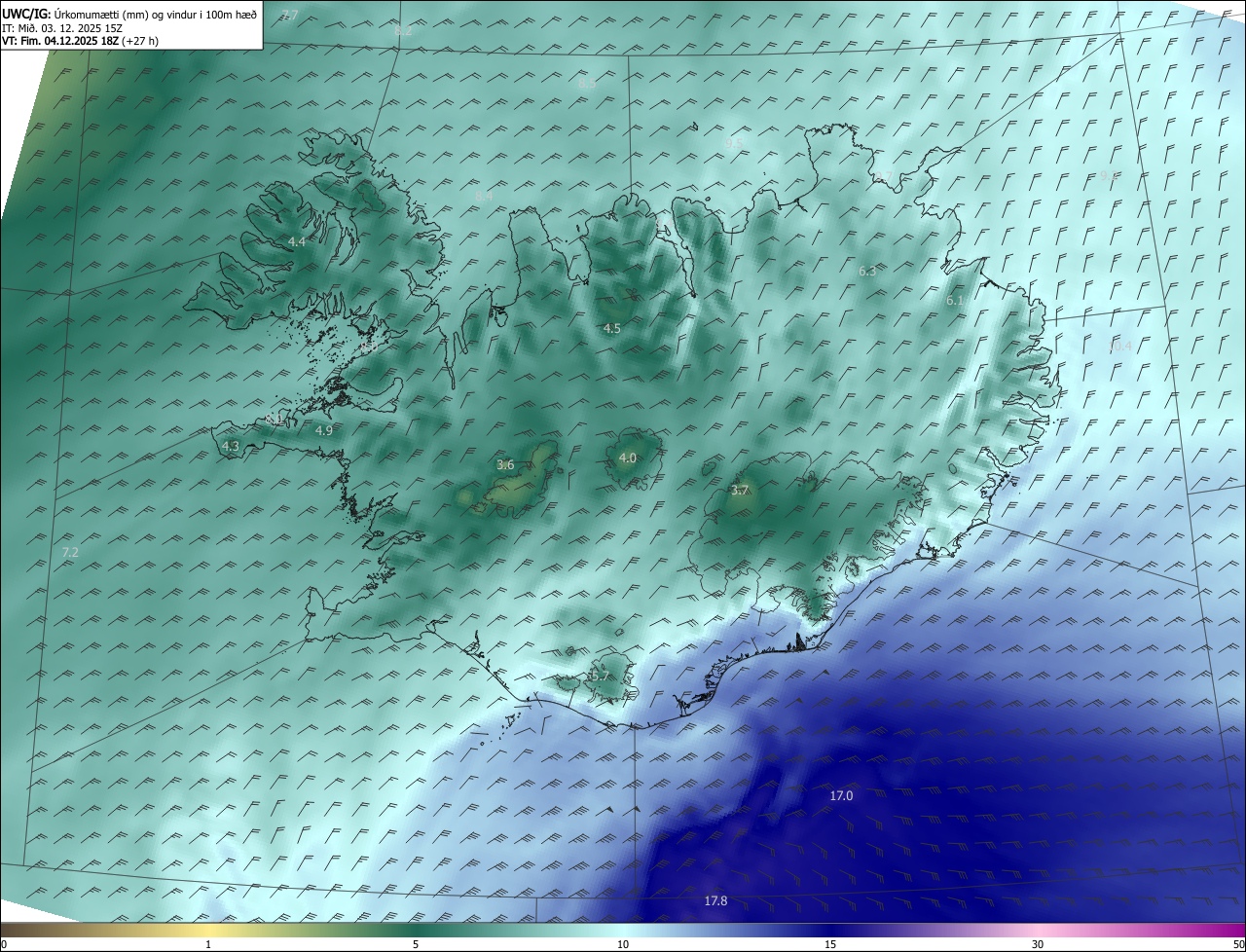Click the 10.4 value off the east coast

[x=1119, y=346]
